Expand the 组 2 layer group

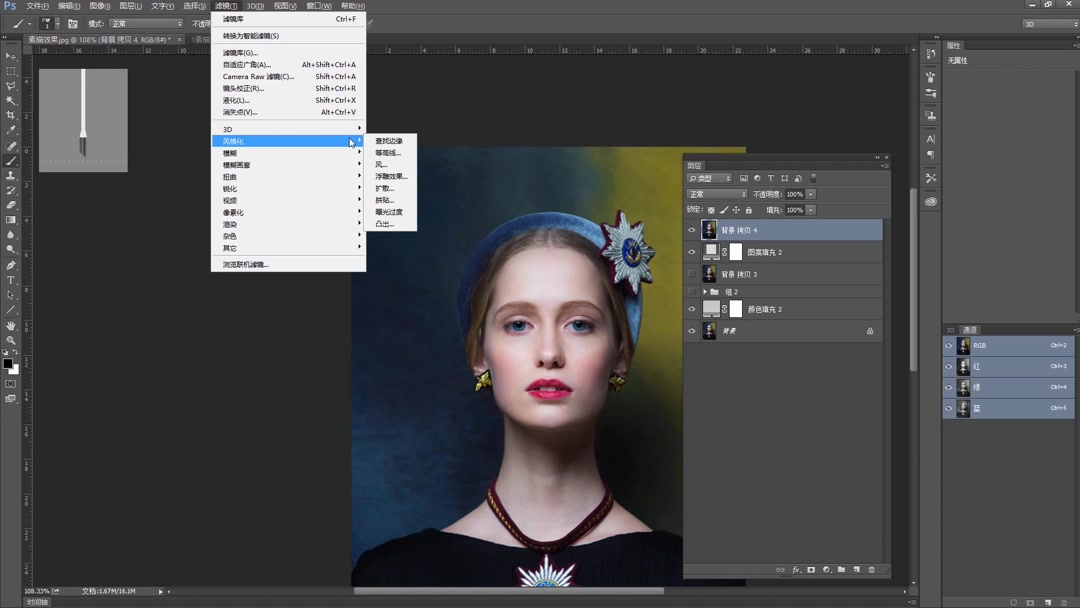click(705, 292)
